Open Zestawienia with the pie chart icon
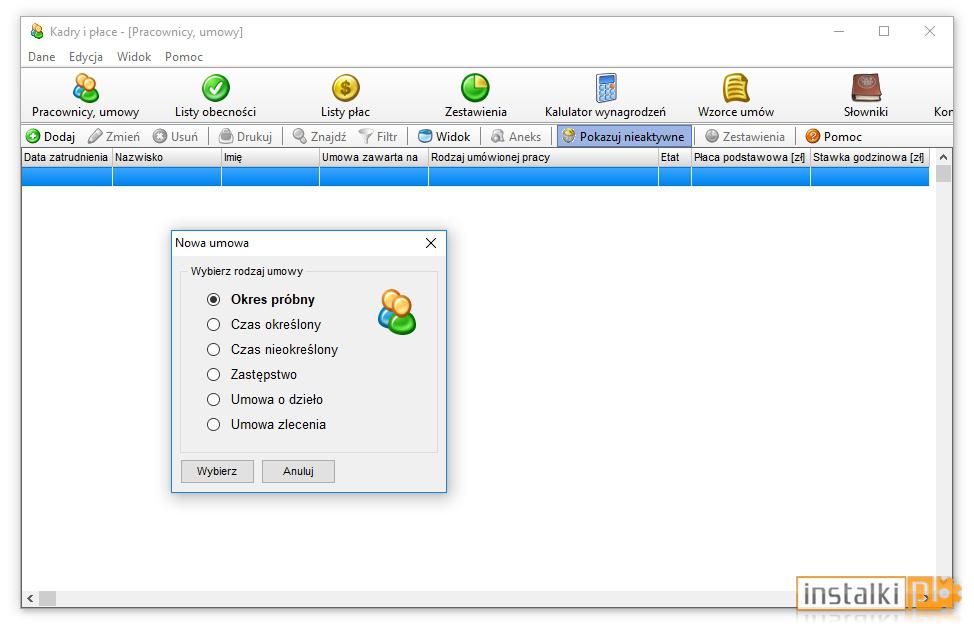Viewport: 974px width, 631px height. click(x=475, y=88)
